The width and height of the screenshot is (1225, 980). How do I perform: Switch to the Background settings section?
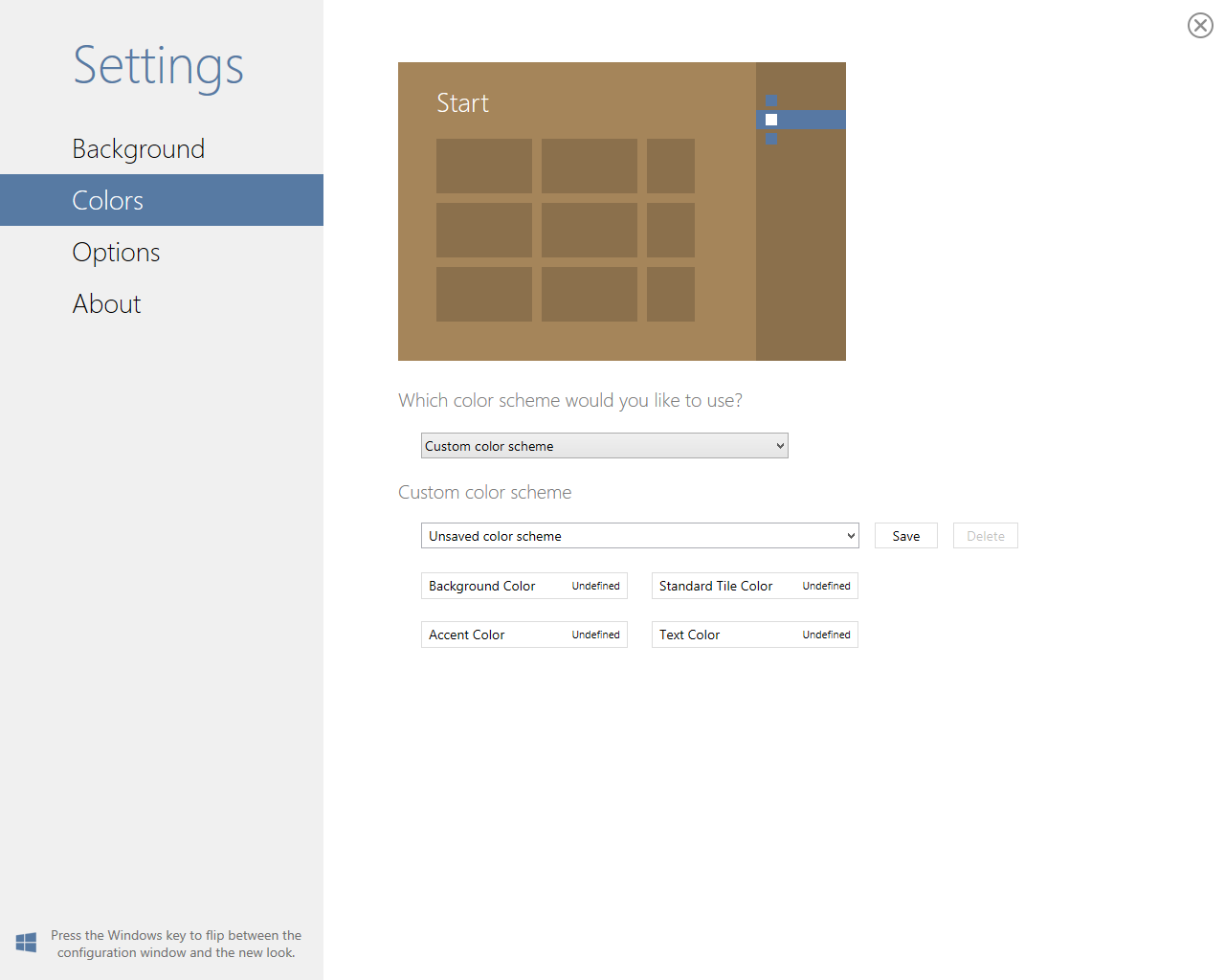tap(139, 148)
